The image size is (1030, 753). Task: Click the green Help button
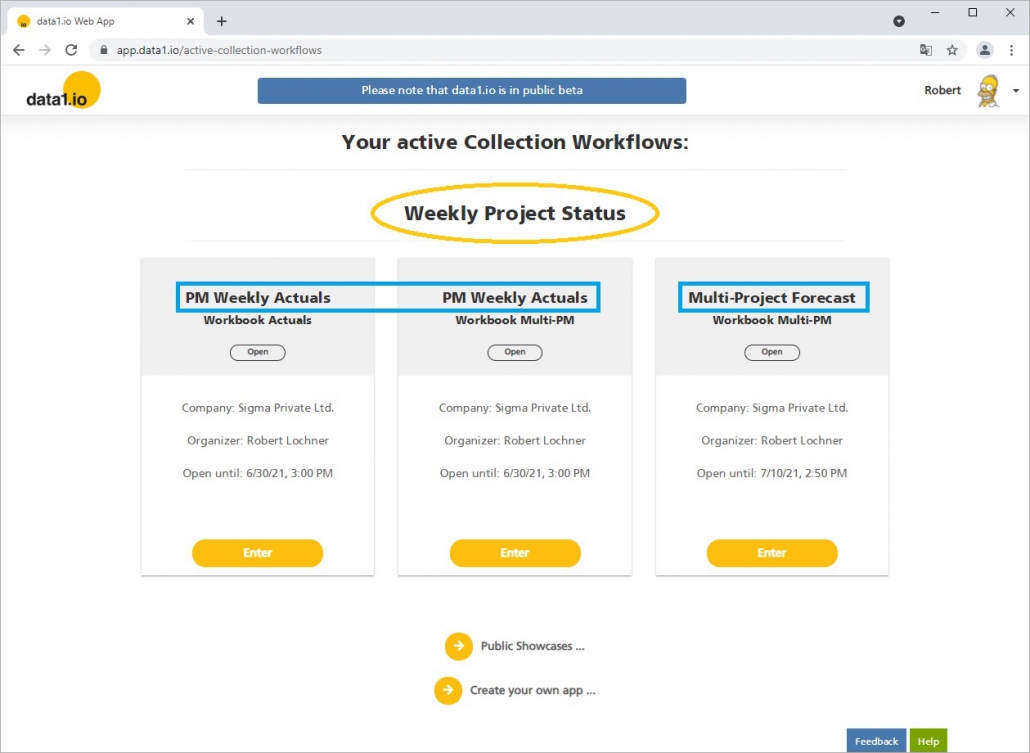(x=928, y=741)
